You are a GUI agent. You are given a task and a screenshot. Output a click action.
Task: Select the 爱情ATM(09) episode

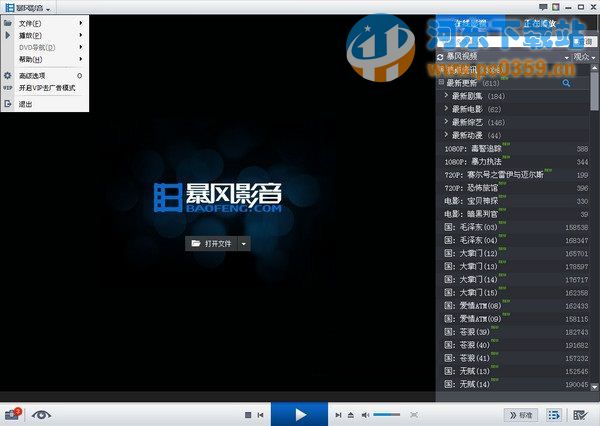(x=513, y=318)
